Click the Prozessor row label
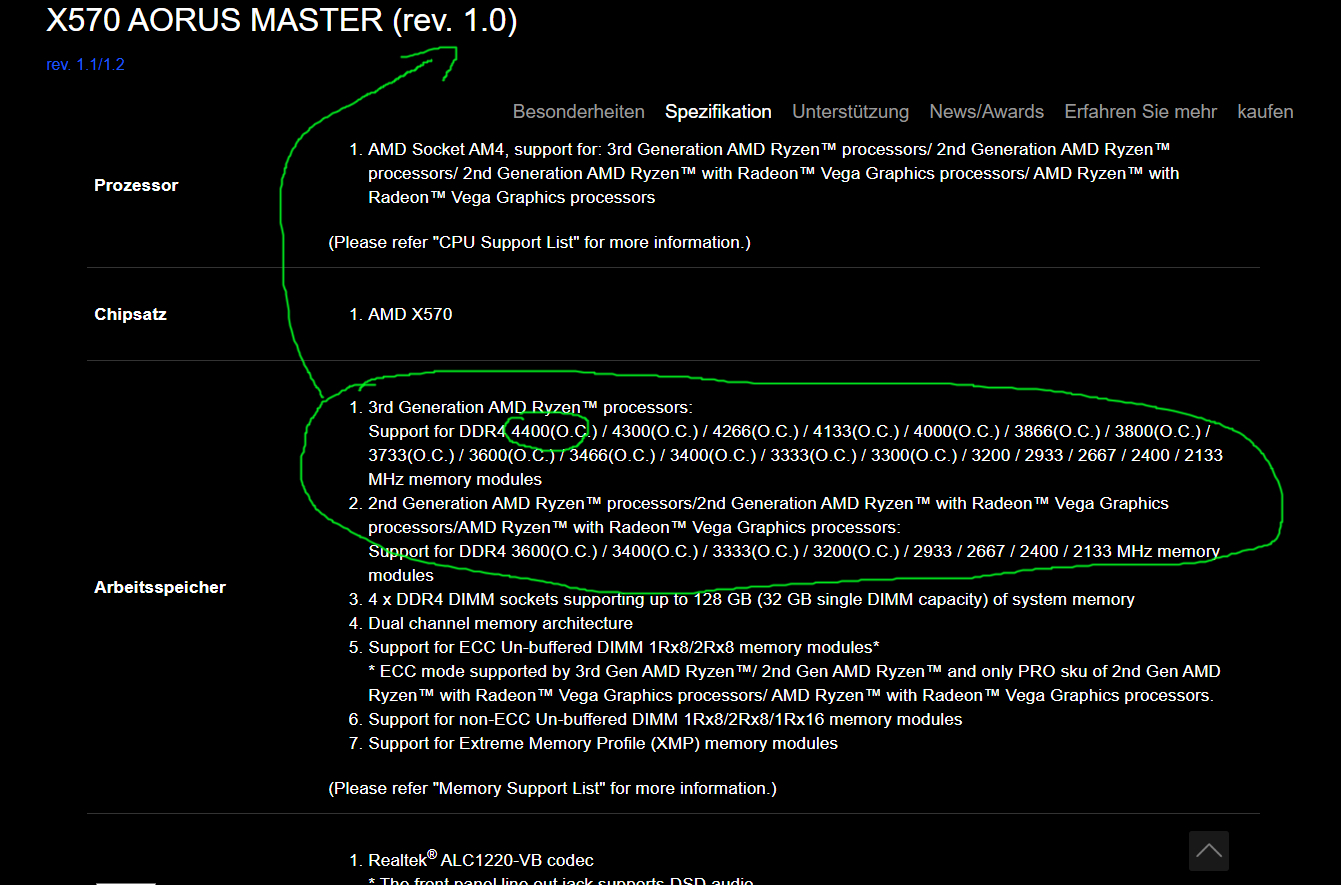Image resolution: width=1341 pixels, height=885 pixels. point(136,185)
